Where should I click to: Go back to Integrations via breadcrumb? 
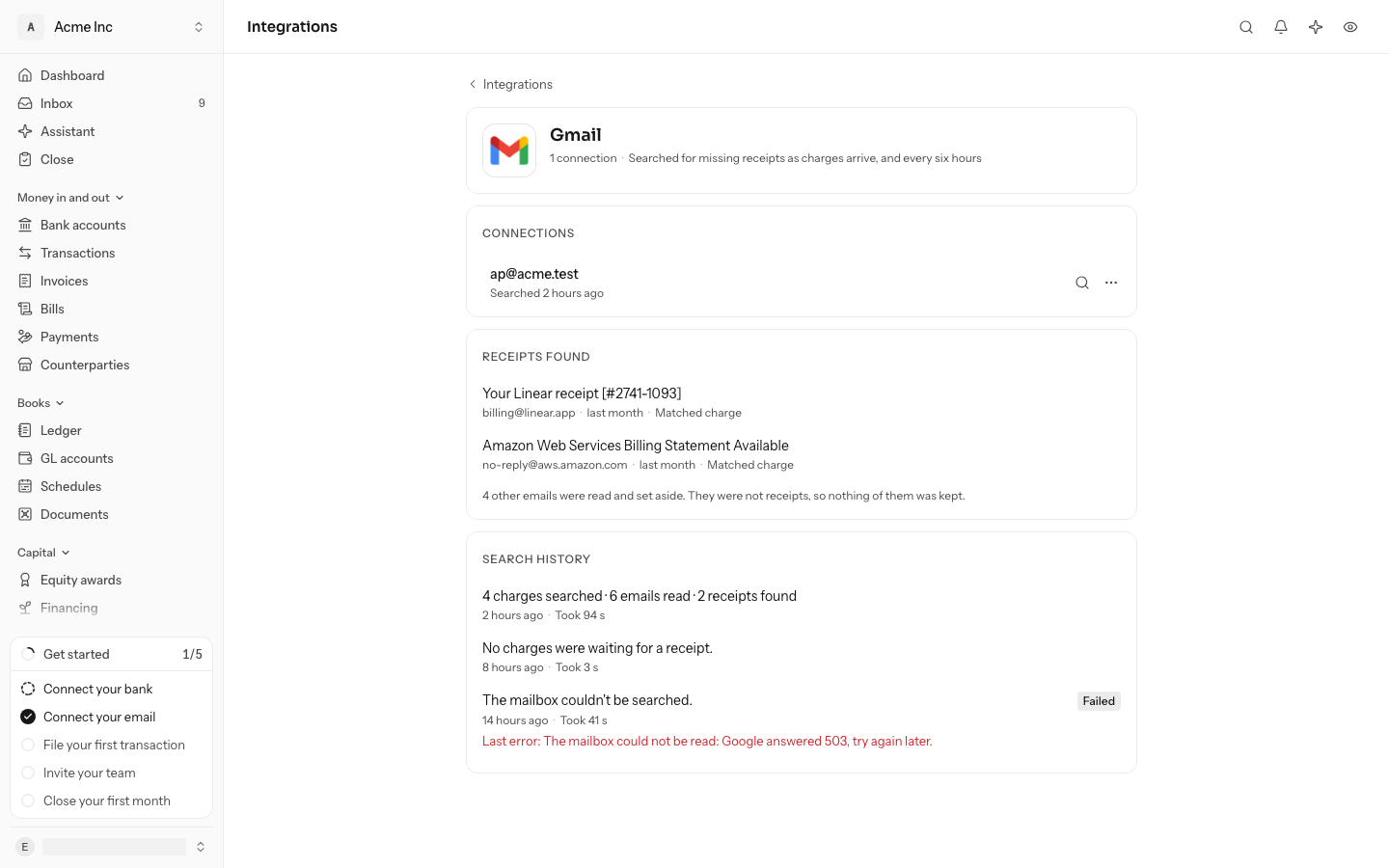[x=510, y=84]
